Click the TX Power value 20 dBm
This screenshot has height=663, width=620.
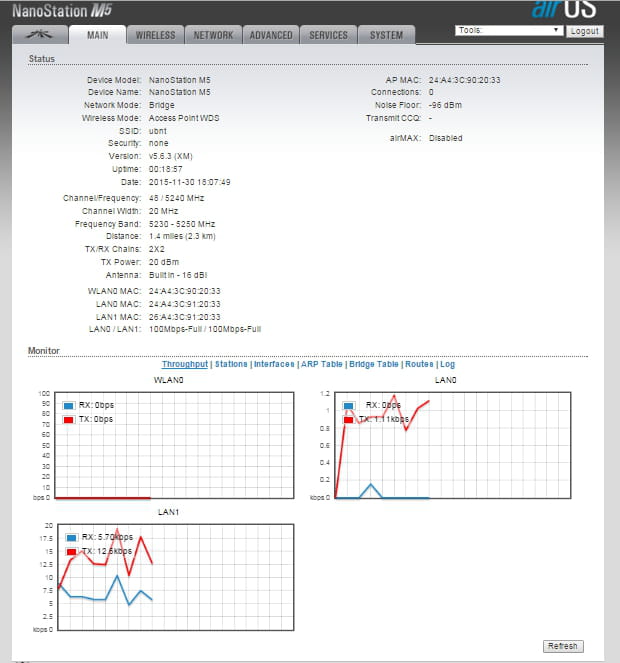tap(164, 262)
